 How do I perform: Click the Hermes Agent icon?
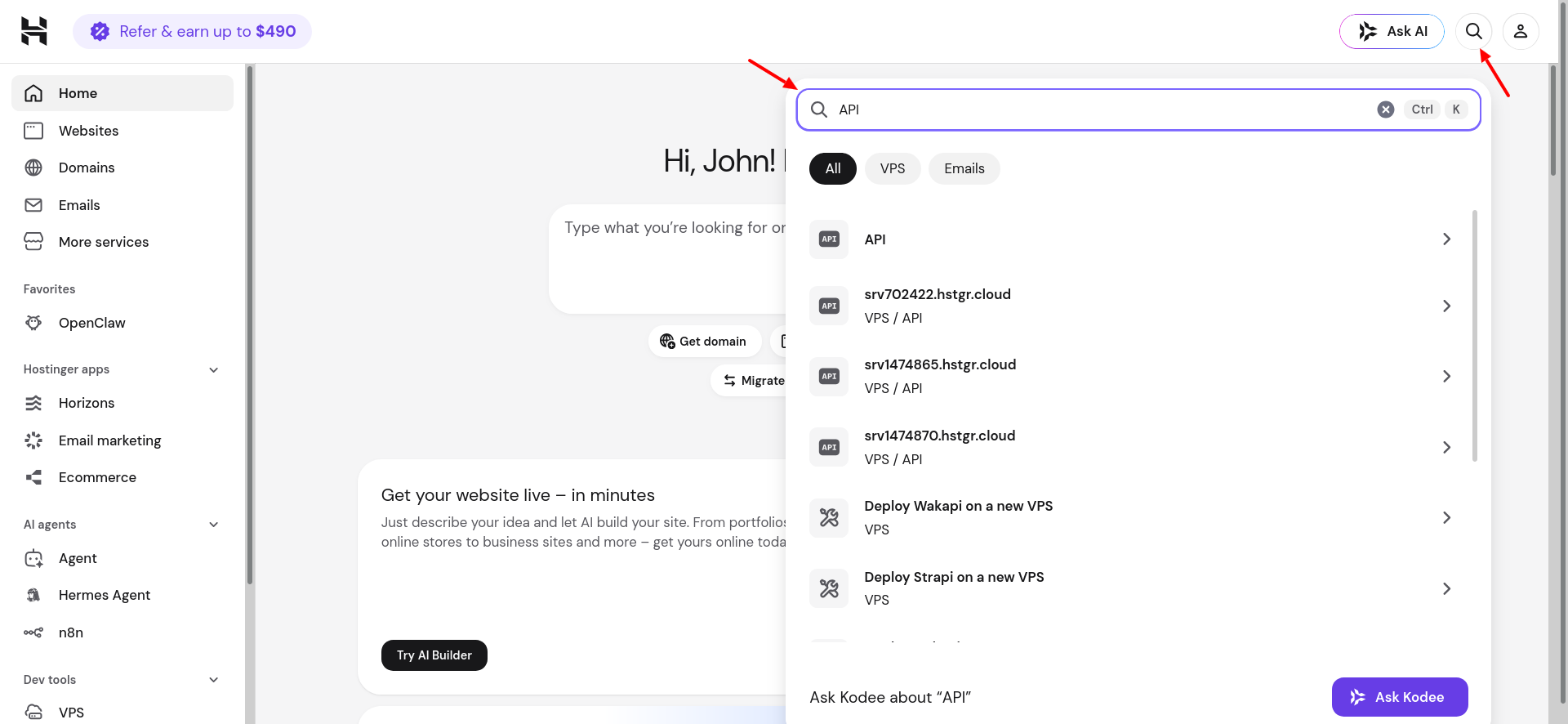click(x=33, y=595)
